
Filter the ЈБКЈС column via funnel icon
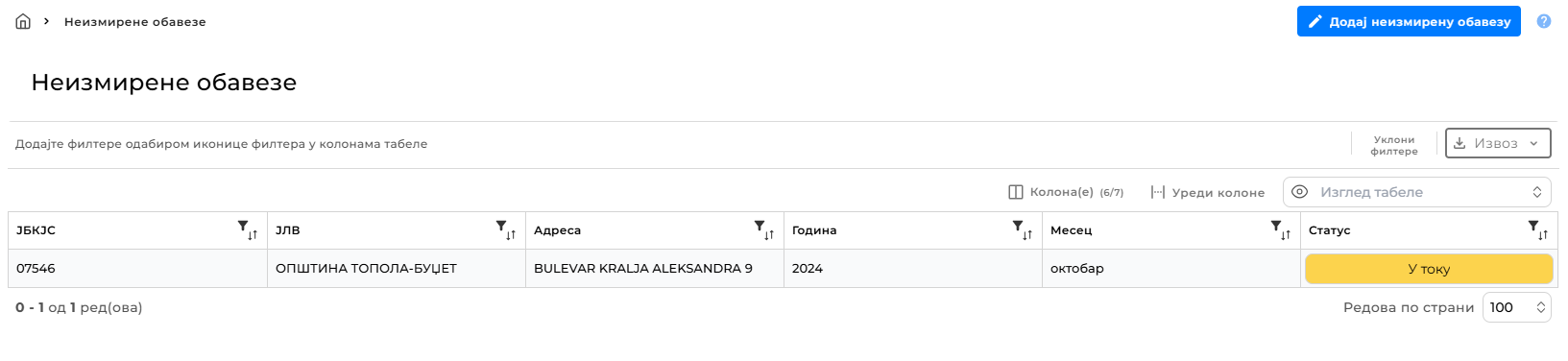pos(243,227)
